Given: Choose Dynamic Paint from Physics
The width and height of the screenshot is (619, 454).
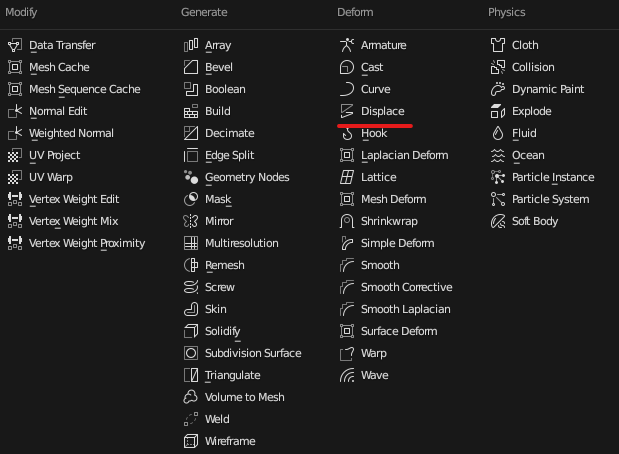Looking at the screenshot, I should pyautogui.click(x=548, y=89).
